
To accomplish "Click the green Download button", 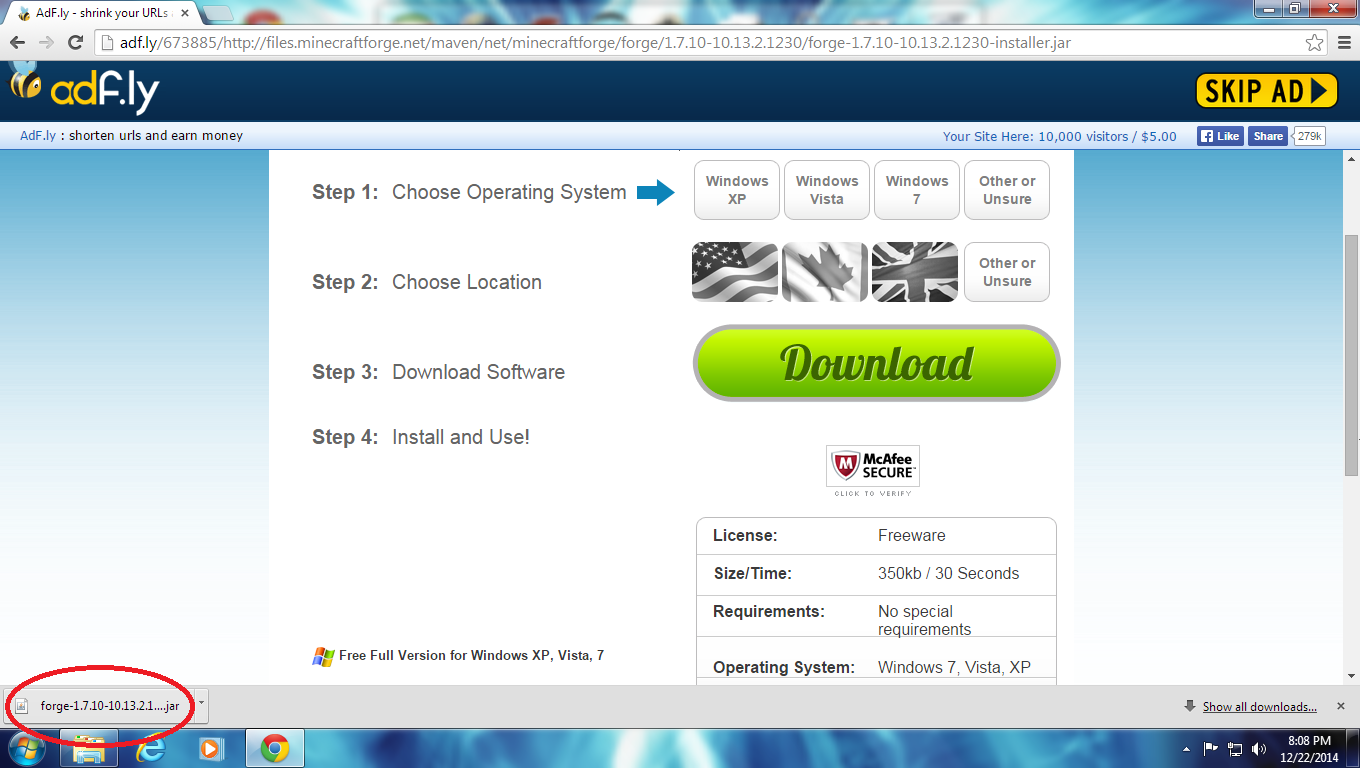I will point(876,363).
